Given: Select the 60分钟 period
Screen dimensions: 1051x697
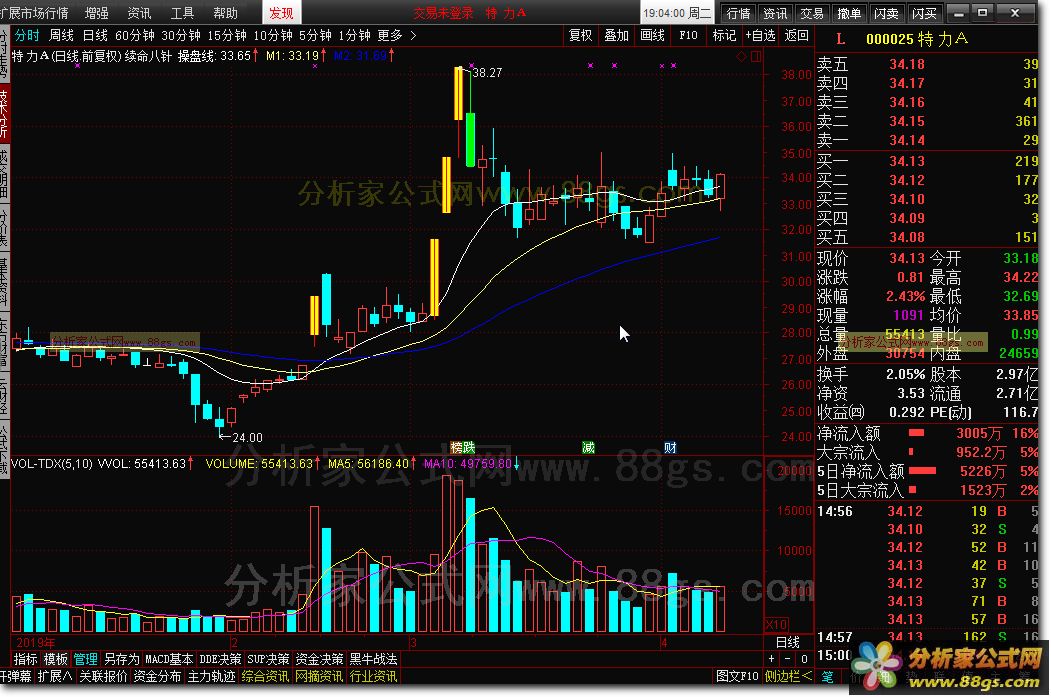Looking at the screenshot, I should coord(135,36).
